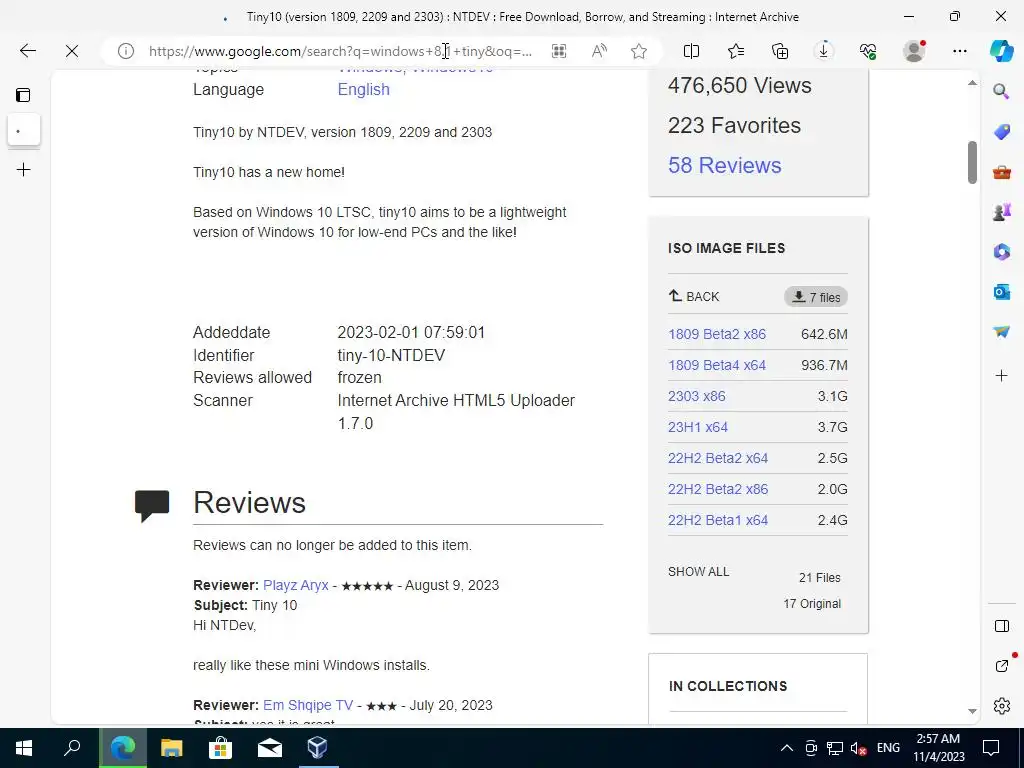1024x768 pixels.
Task: Select the 476,650 Views text
Action: 739,86
